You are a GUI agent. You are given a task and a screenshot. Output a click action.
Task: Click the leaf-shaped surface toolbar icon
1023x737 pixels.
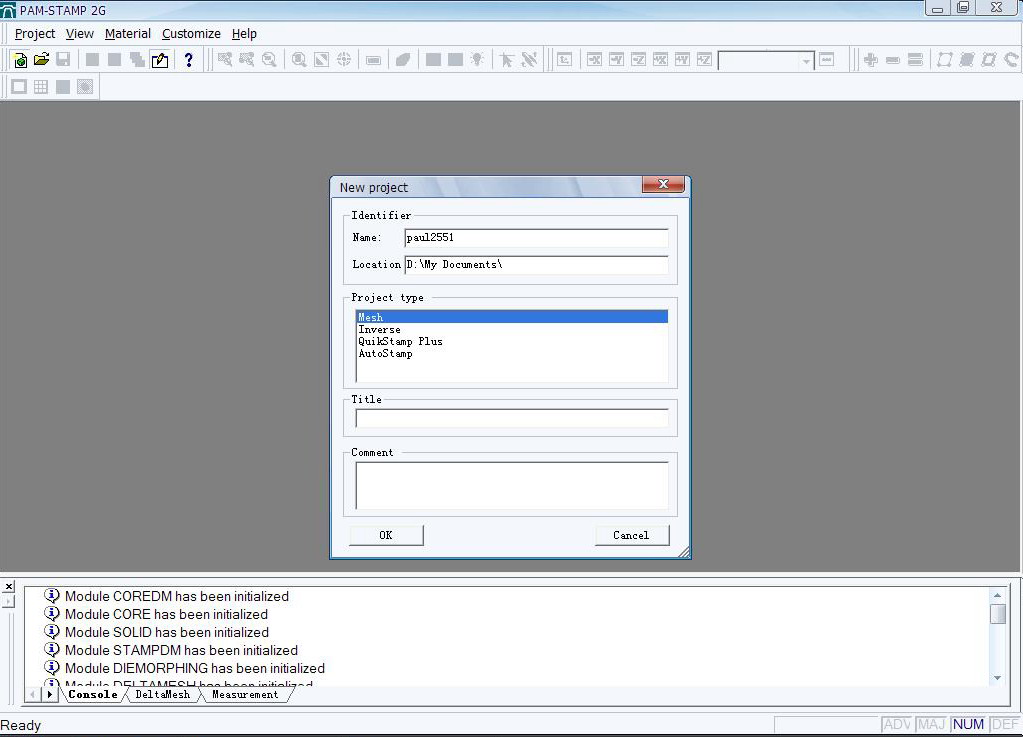[403, 60]
